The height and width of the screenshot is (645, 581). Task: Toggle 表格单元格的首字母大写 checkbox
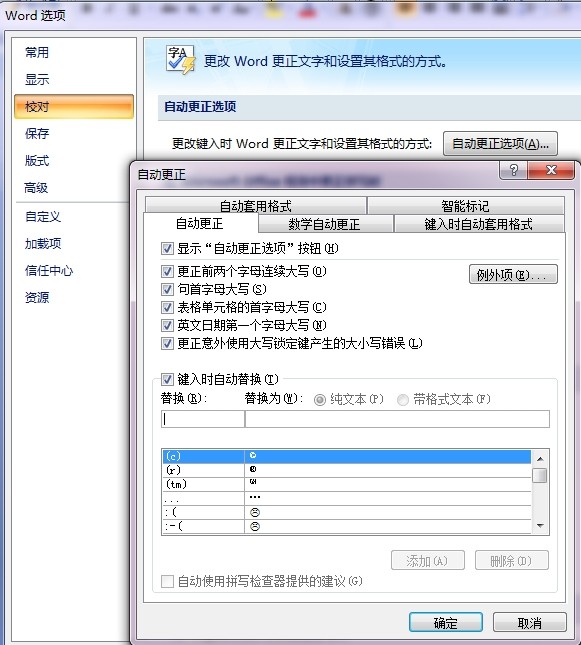pyautogui.click(x=167, y=308)
